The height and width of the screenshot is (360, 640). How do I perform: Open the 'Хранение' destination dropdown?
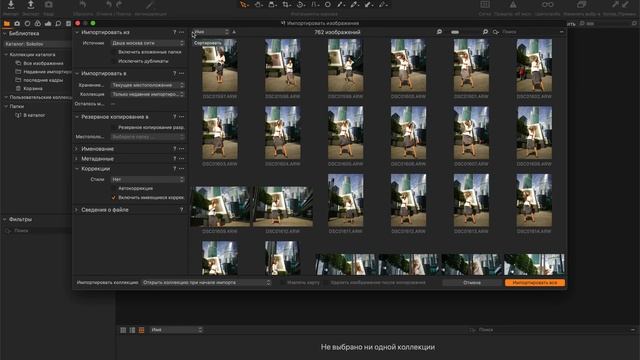pyautogui.click(x=148, y=85)
